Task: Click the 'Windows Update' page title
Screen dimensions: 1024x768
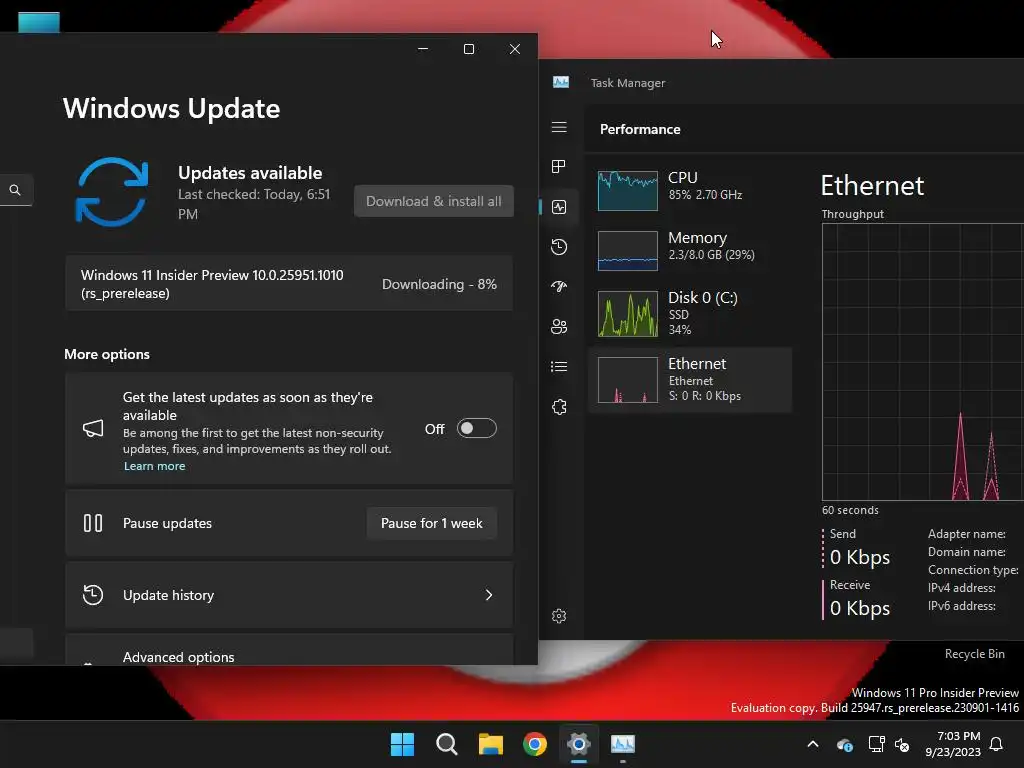Action: click(172, 108)
